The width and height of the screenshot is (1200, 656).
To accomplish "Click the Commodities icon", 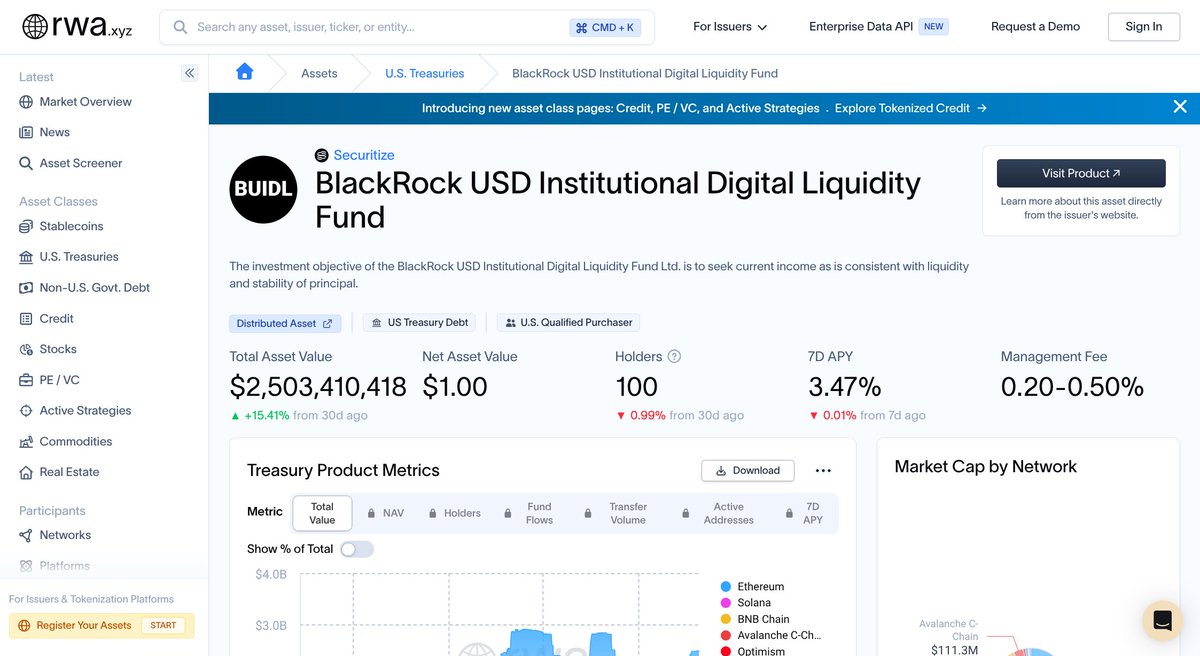I will point(26,441).
